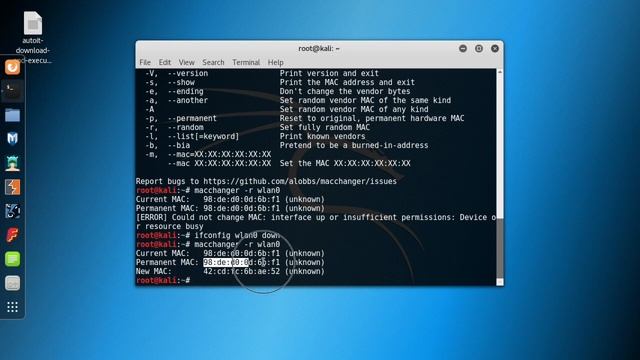Select the autoit-download desktop file
The width and height of the screenshot is (640, 360).
[33, 38]
